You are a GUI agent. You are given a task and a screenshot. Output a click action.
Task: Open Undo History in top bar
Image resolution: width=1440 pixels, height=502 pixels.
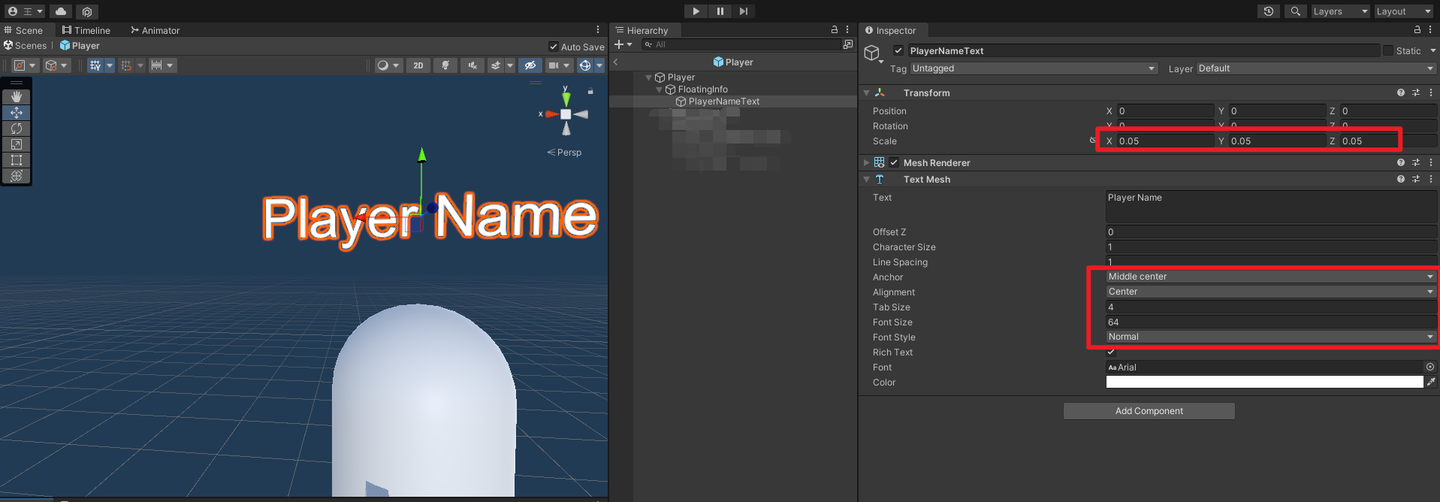coord(1269,11)
